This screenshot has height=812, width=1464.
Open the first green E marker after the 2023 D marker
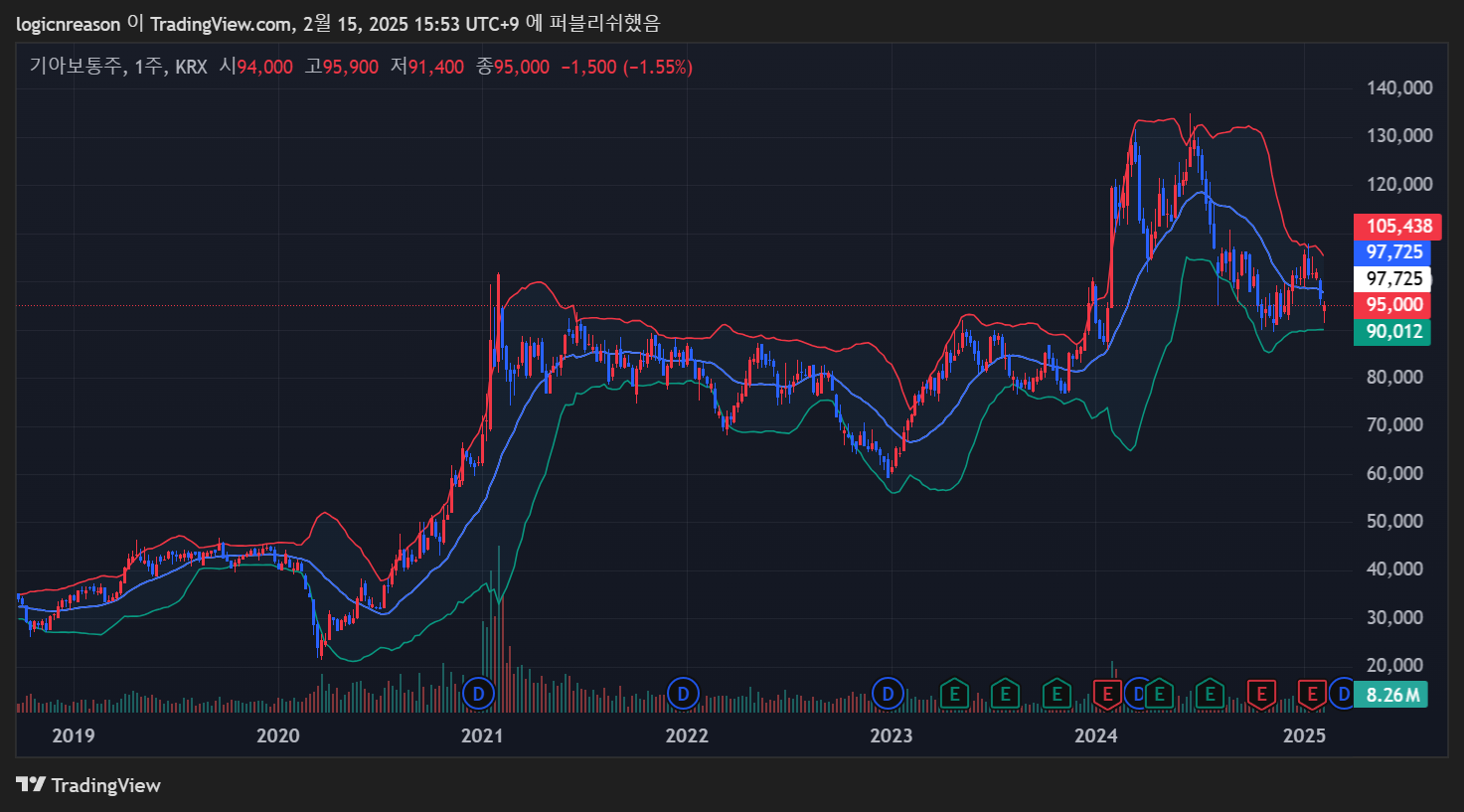tap(954, 693)
